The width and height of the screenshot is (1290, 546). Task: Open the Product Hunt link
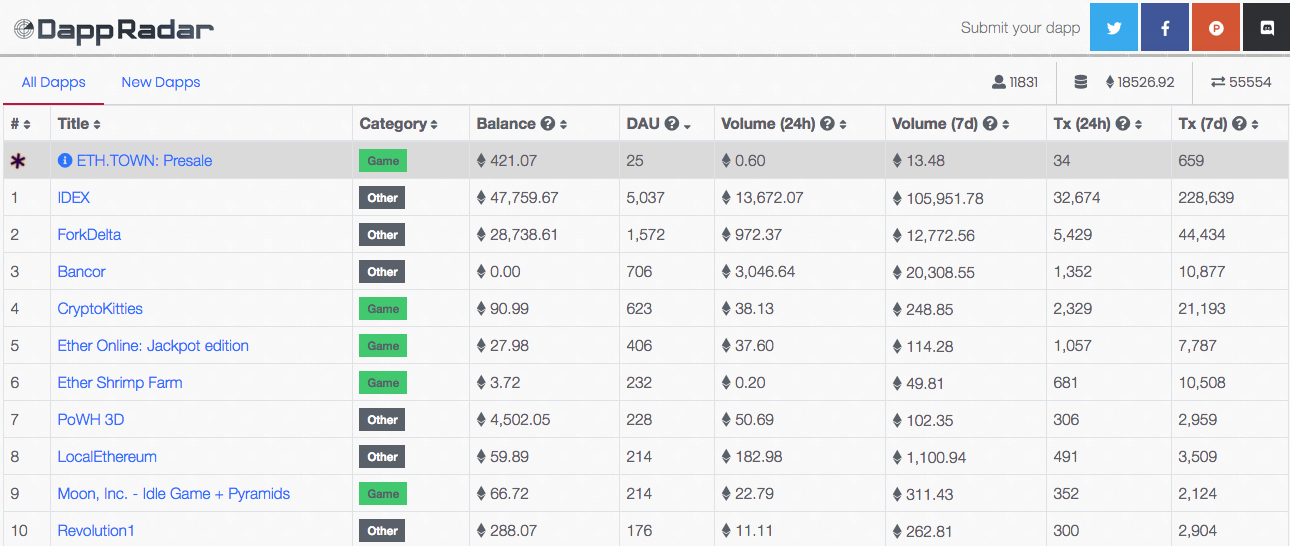[x=1216, y=28]
